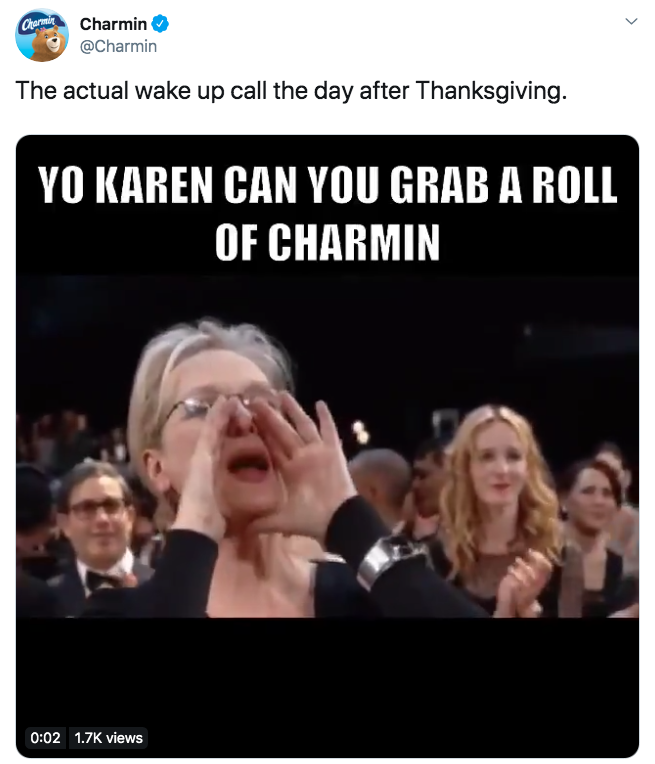Click the 0:02 video duration badge

[45, 737]
